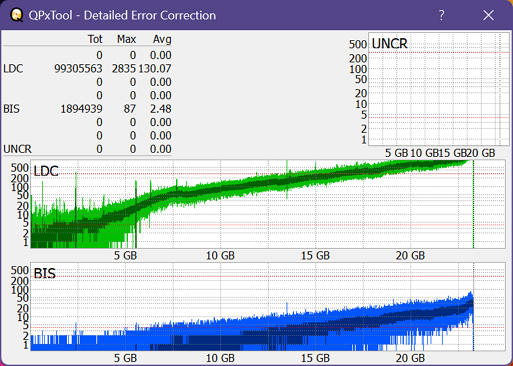Click the green end marker in LDC graph
513x366 pixels.
[473, 204]
